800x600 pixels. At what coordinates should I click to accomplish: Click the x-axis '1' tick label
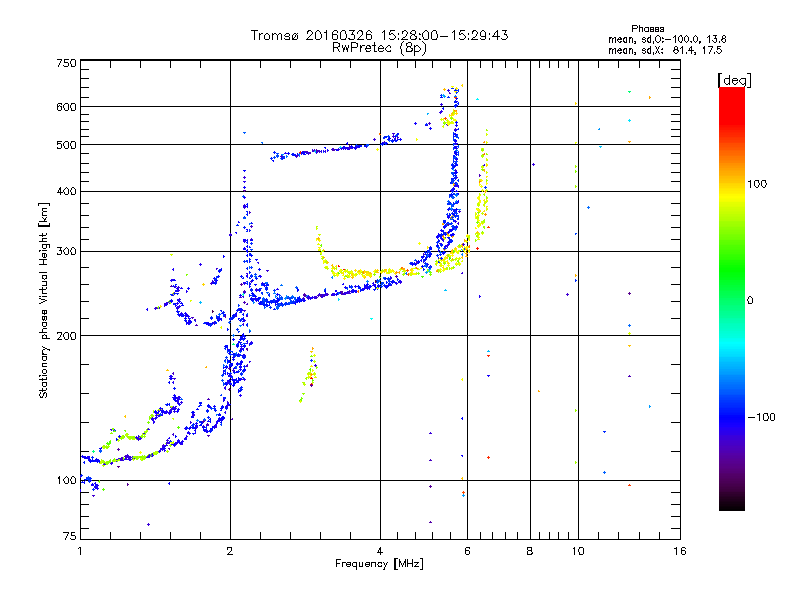80,551
